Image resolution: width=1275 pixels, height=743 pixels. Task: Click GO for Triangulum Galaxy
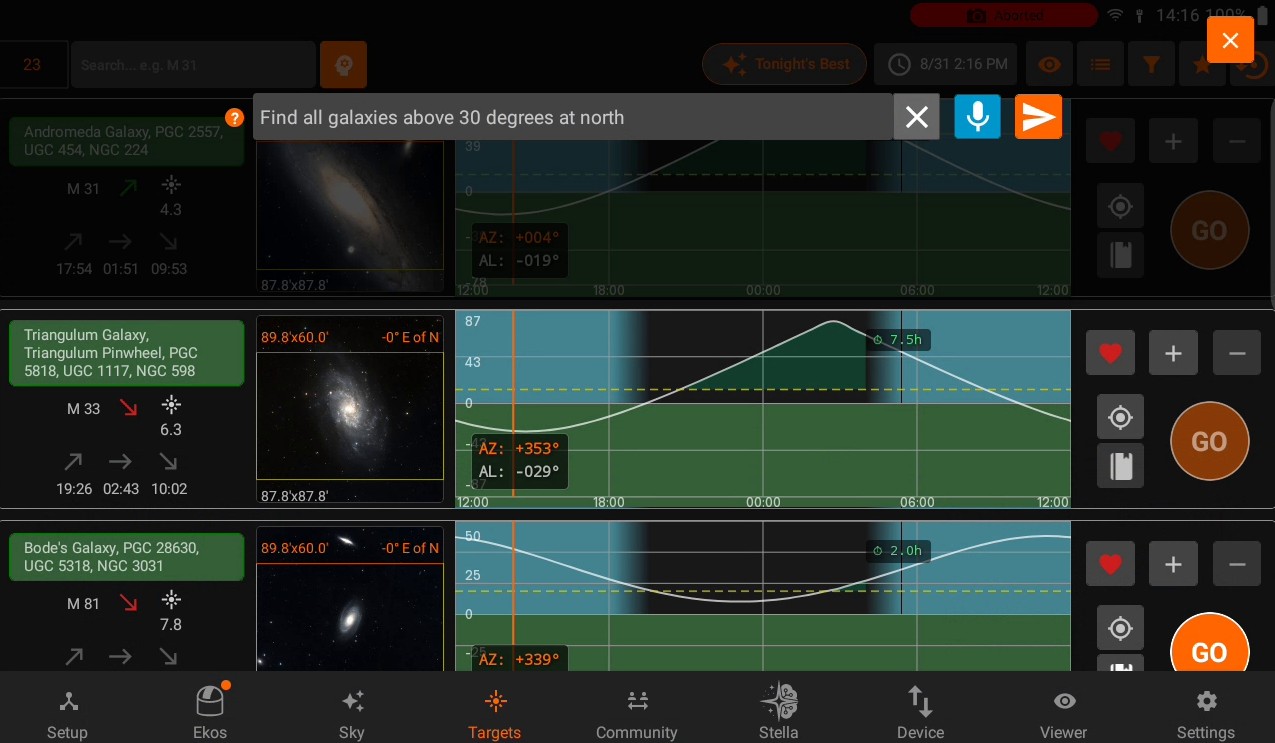(x=1209, y=441)
